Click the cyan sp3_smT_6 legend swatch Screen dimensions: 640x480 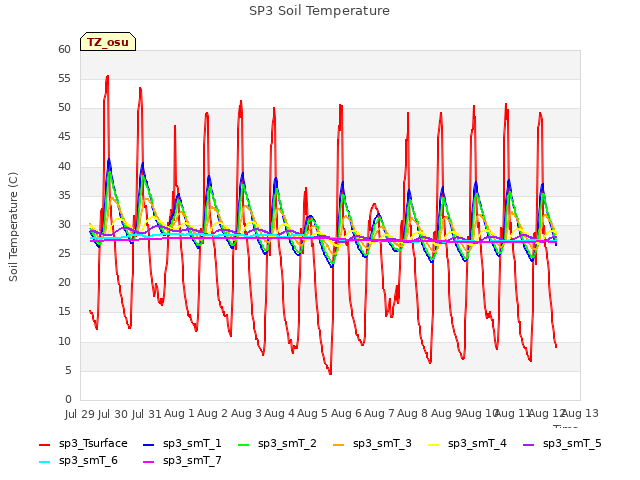[44, 462]
